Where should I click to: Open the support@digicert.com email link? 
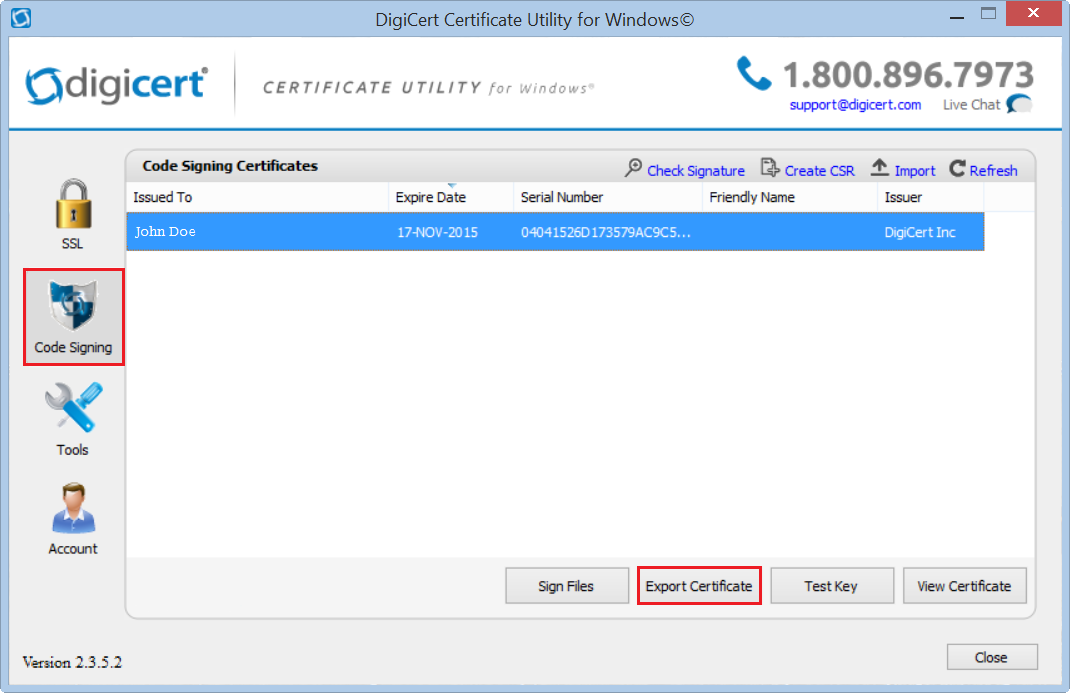[x=855, y=105]
